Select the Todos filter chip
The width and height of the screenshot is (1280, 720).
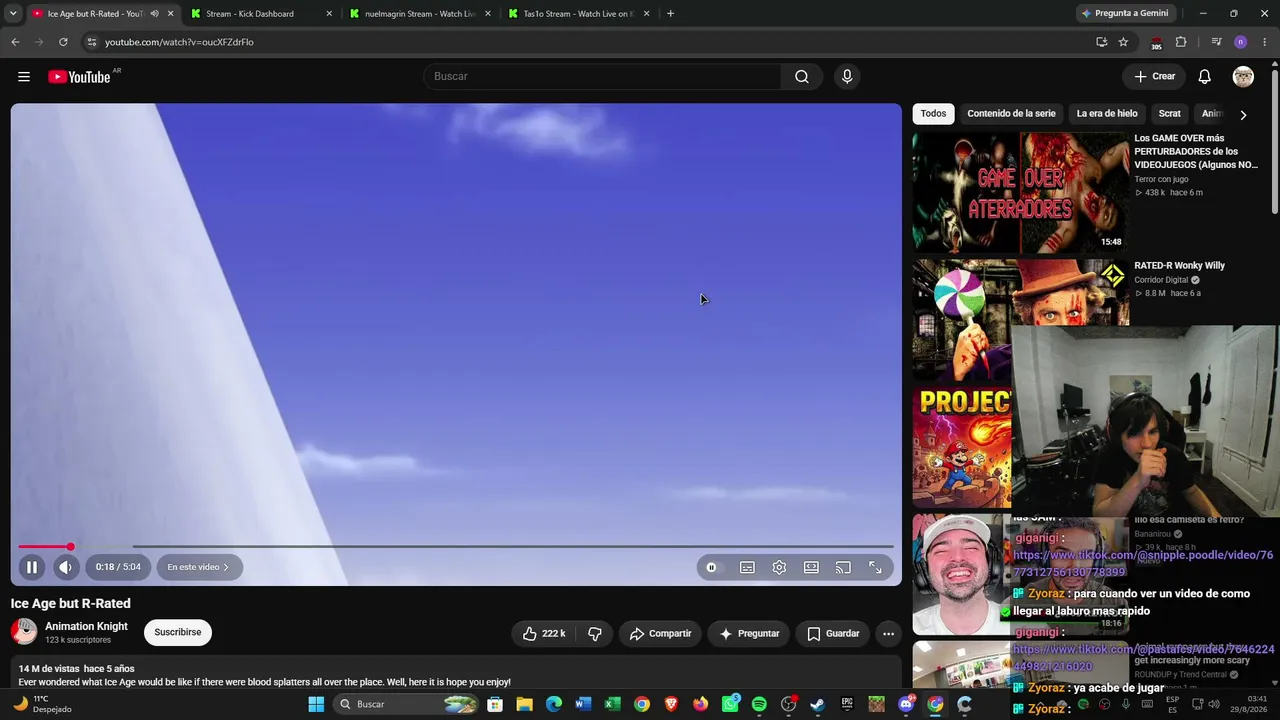pos(933,114)
